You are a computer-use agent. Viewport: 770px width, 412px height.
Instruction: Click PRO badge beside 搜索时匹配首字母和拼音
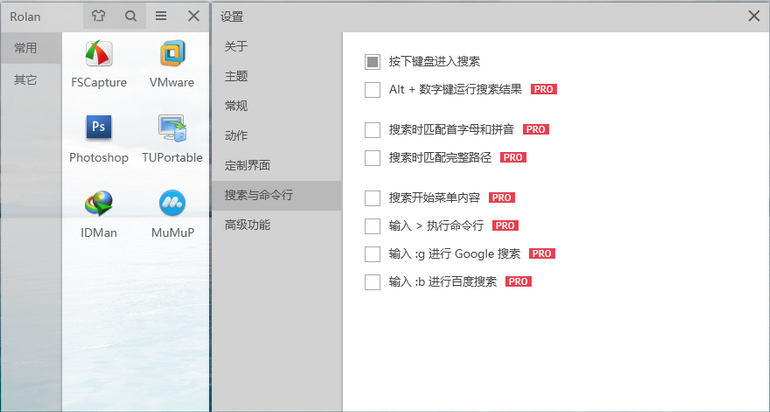(x=536, y=130)
